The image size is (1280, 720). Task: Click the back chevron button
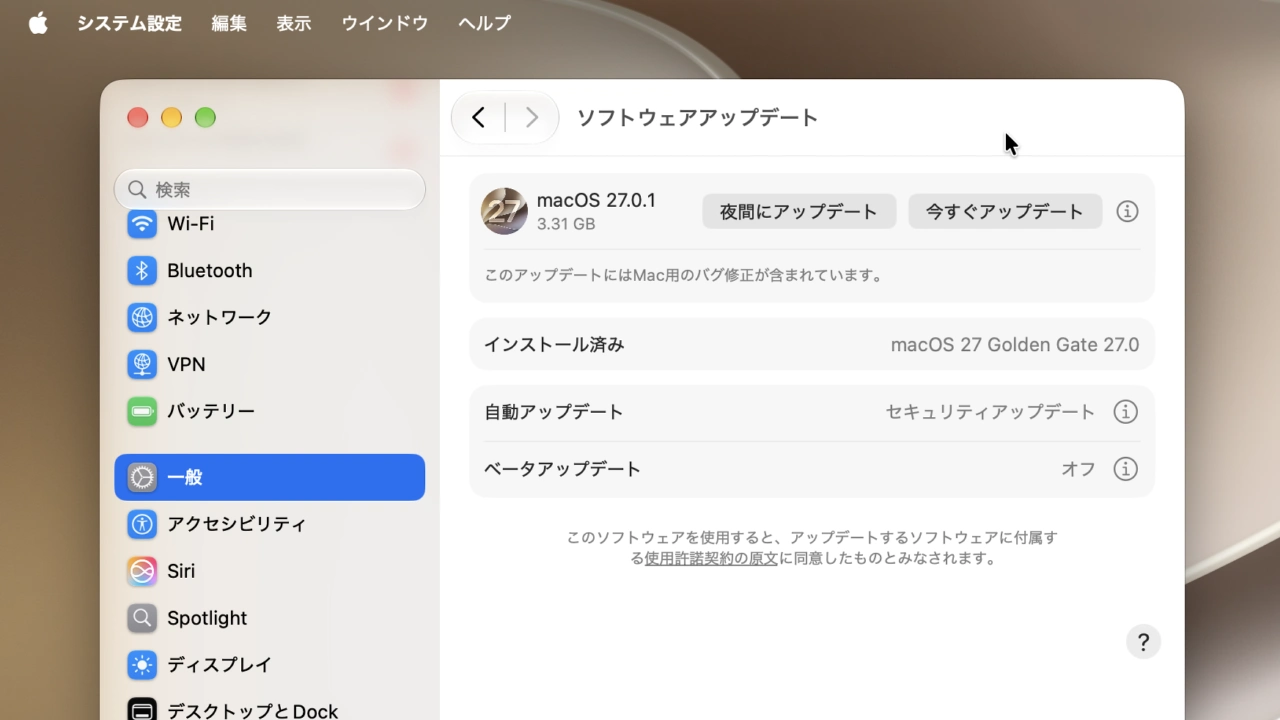478,118
